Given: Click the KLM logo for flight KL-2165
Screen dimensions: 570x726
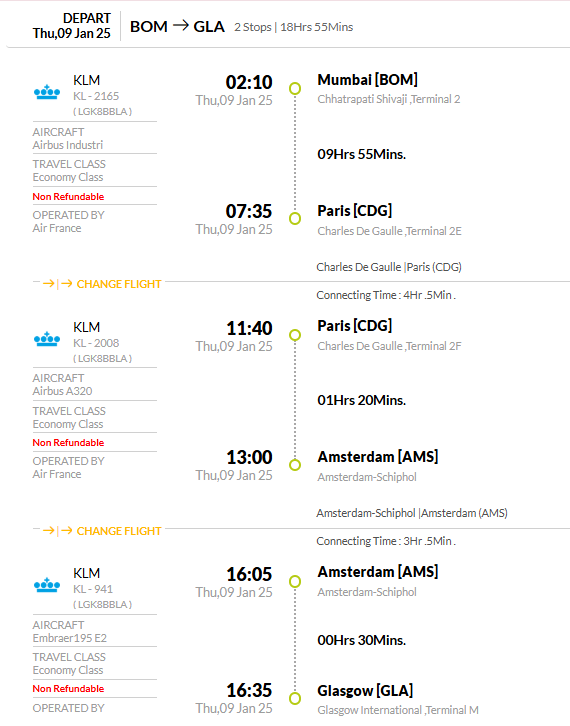Looking at the screenshot, I should (x=47, y=92).
